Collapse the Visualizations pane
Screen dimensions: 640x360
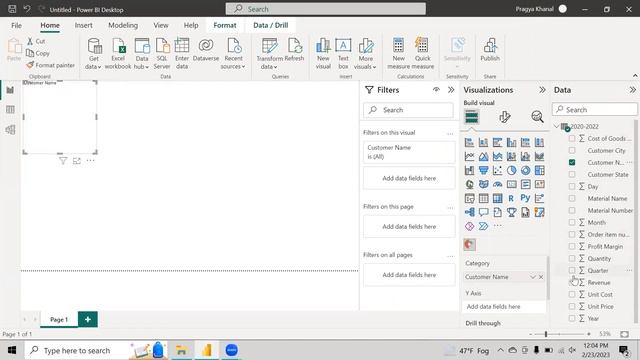542,90
